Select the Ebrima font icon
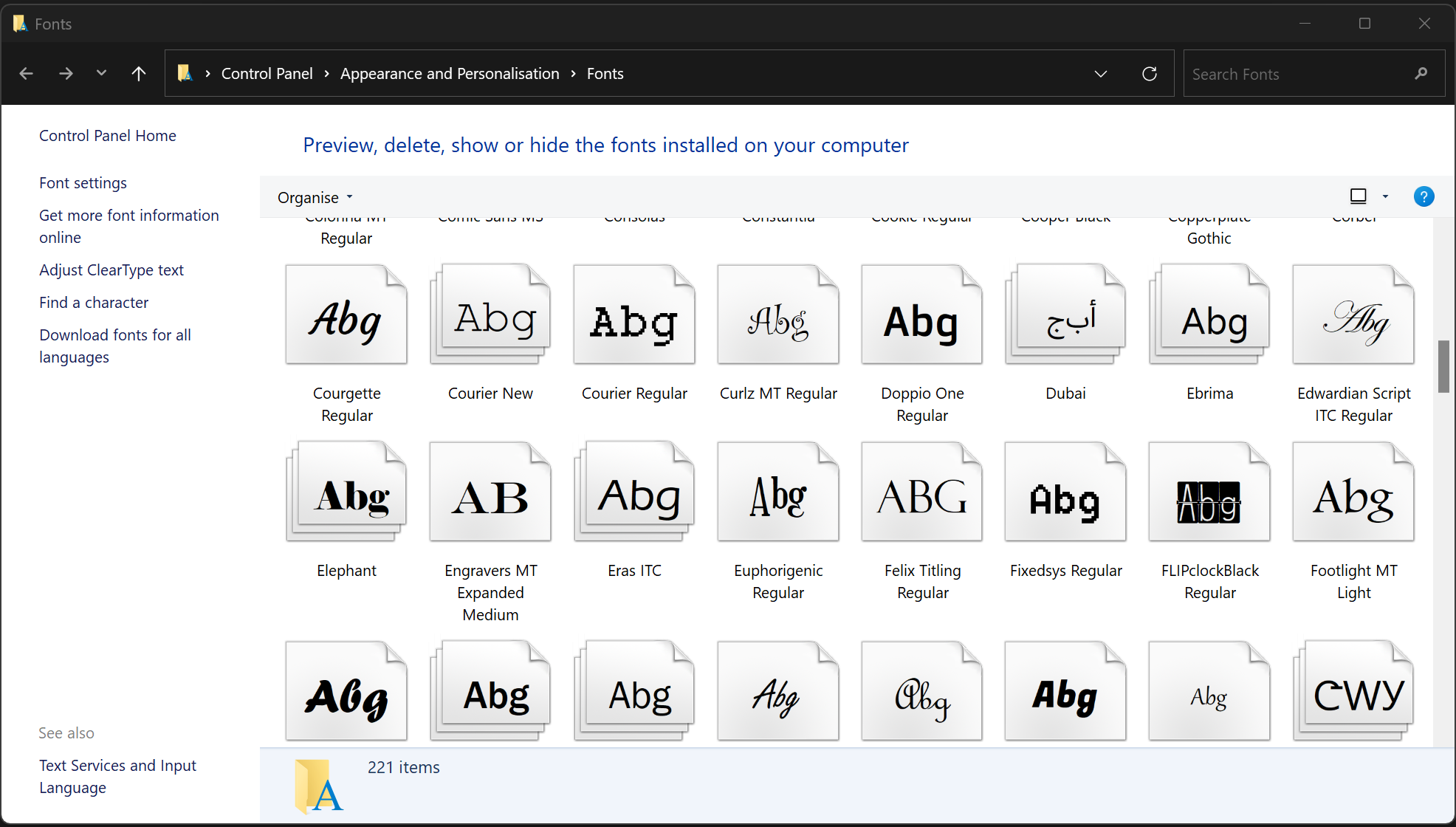Screen dimensions: 1456x827 tap(1209, 315)
